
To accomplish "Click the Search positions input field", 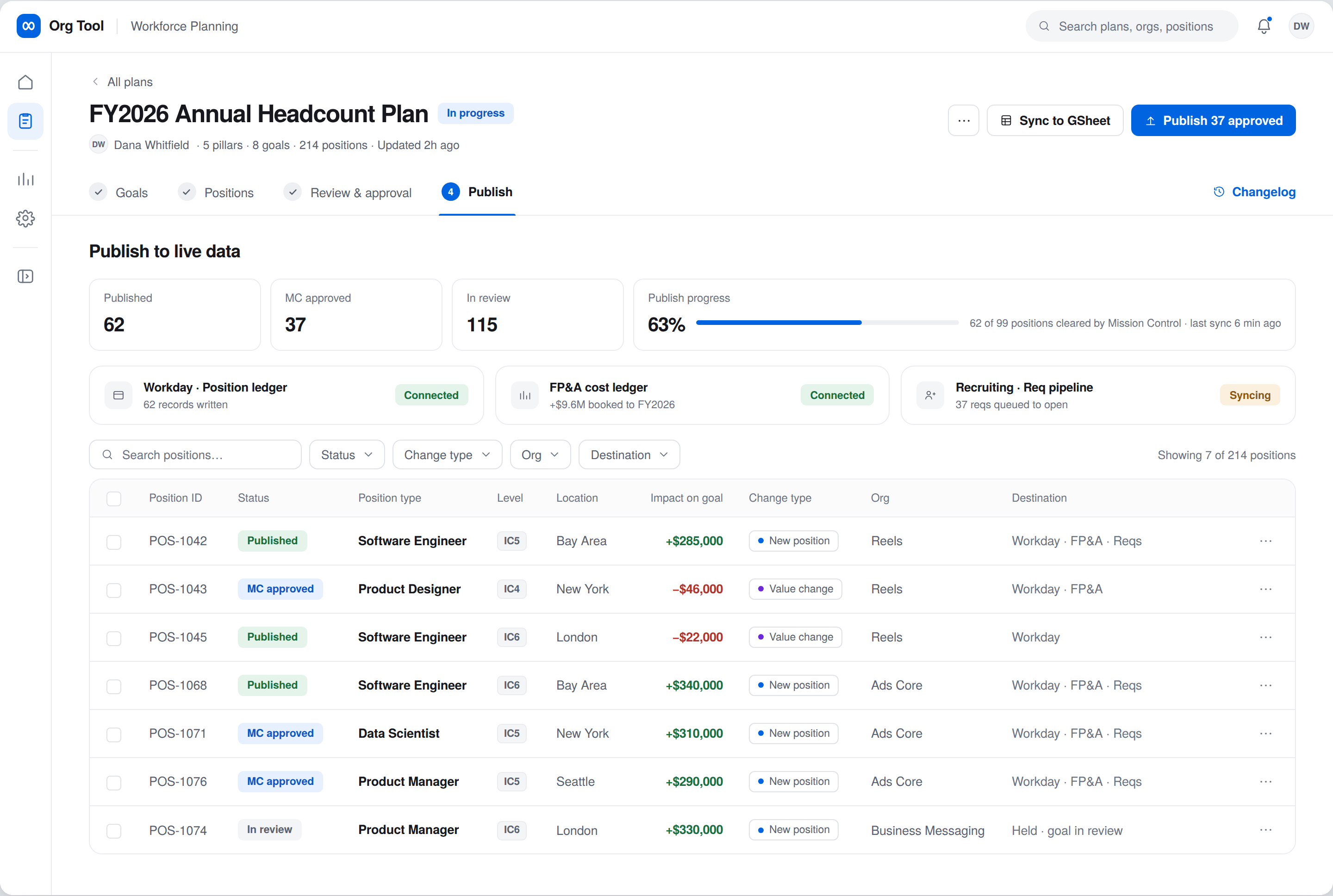I will click(x=195, y=455).
